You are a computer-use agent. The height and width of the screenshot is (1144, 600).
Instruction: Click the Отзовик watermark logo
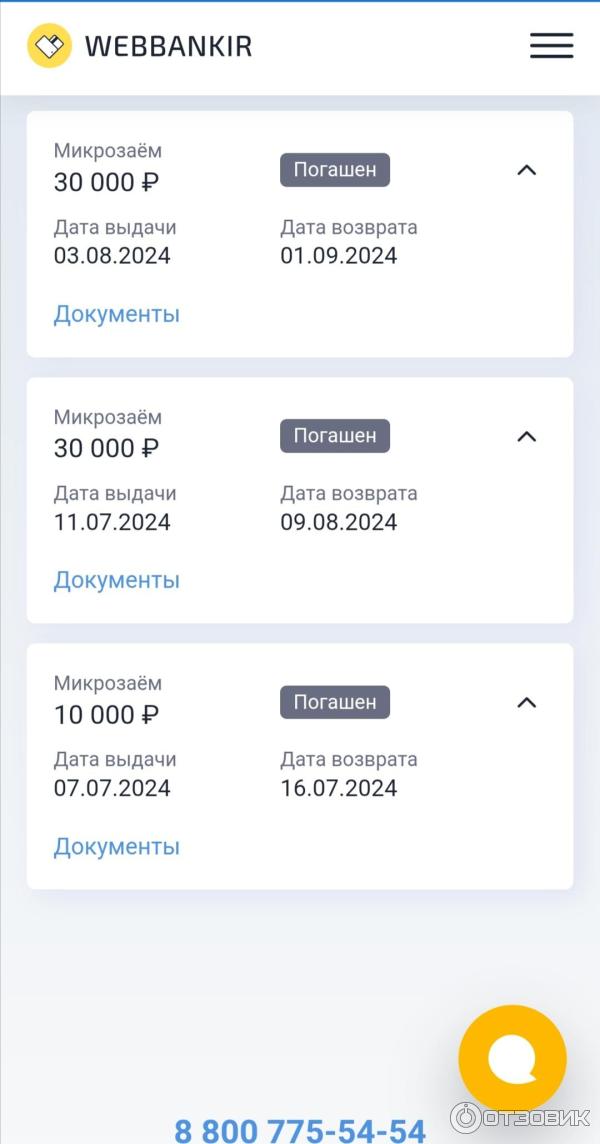pyautogui.click(x=519, y=1117)
